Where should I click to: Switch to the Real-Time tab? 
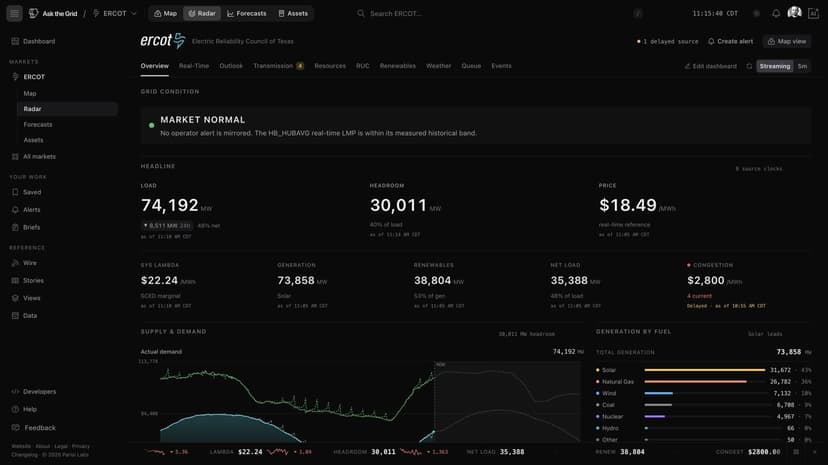[194, 66]
